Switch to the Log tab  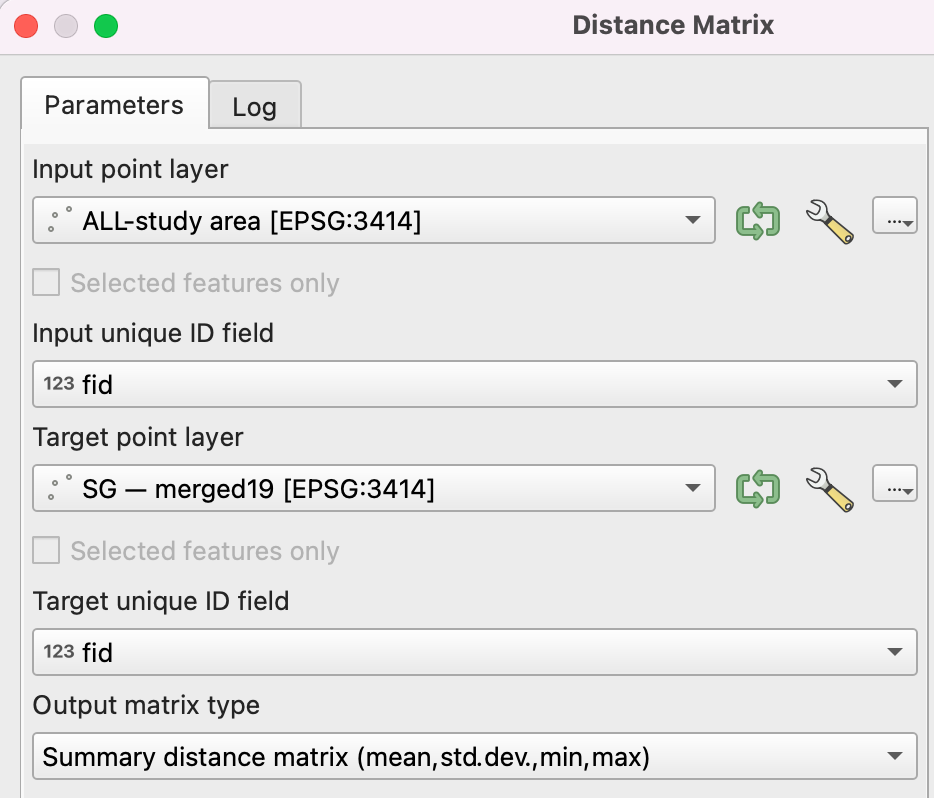(254, 107)
